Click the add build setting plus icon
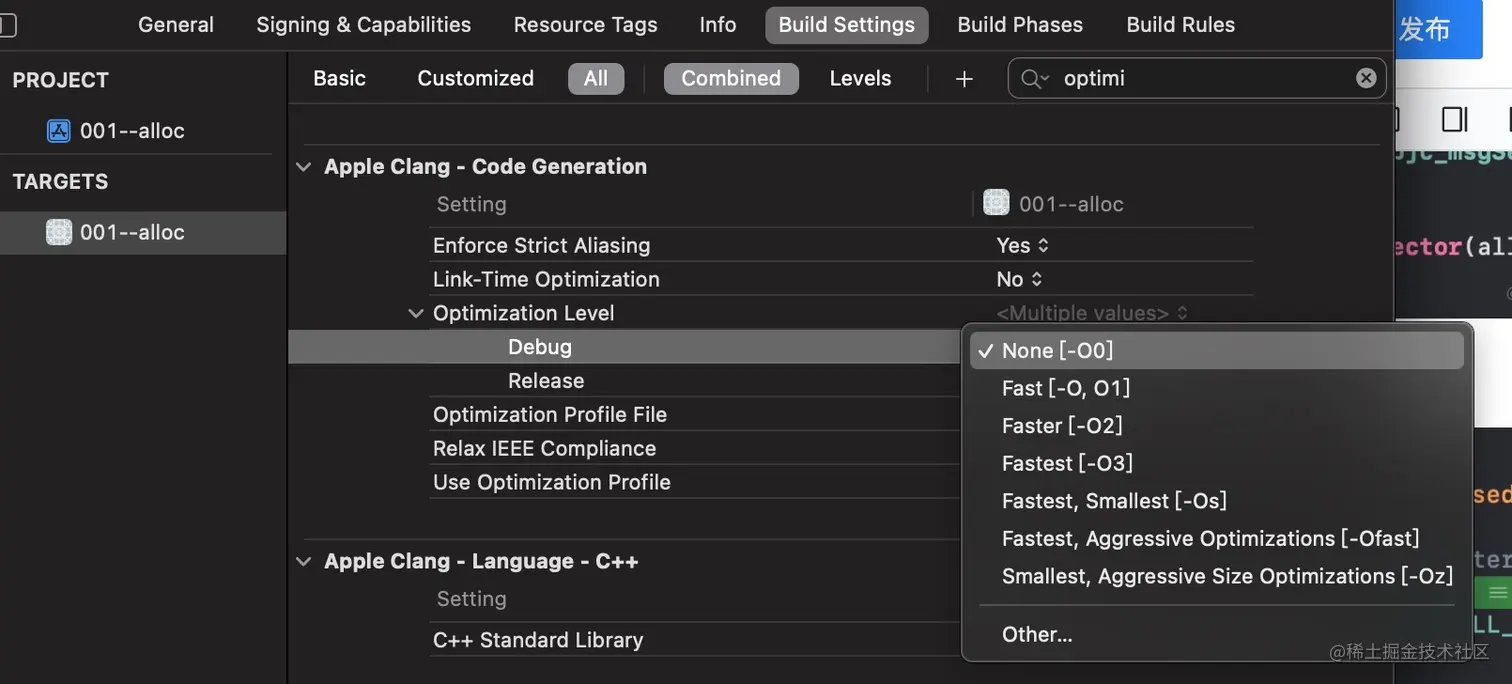This screenshot has width=1512, height=684. (964, 79)
